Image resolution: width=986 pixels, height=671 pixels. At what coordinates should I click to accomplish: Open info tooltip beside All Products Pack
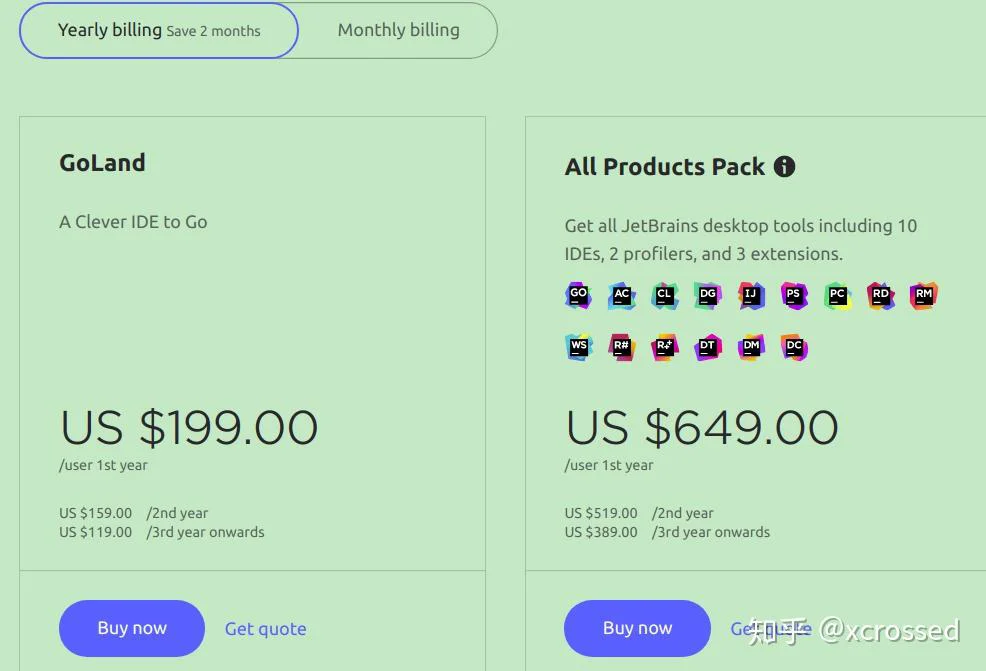click(784, 167)
